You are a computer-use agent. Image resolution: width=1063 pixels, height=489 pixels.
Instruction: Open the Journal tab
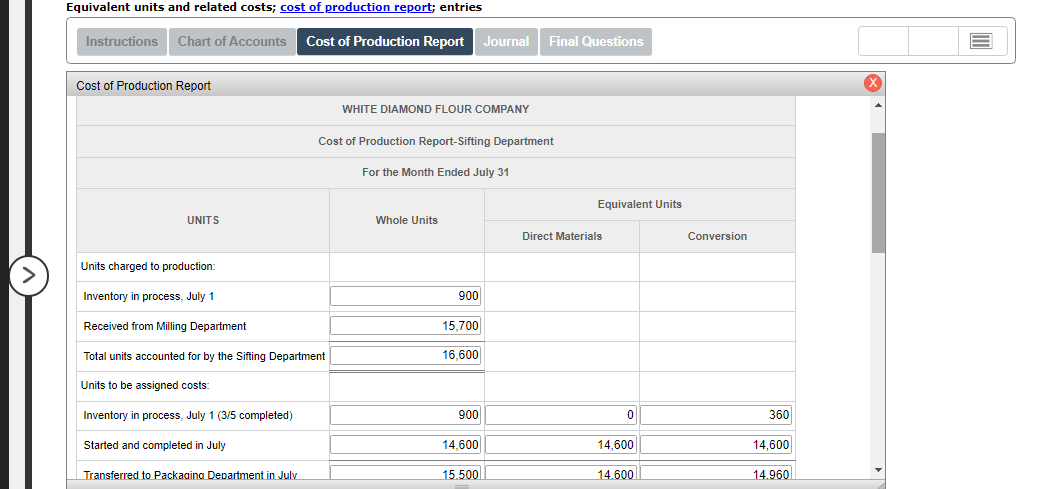tap(506, 41)
